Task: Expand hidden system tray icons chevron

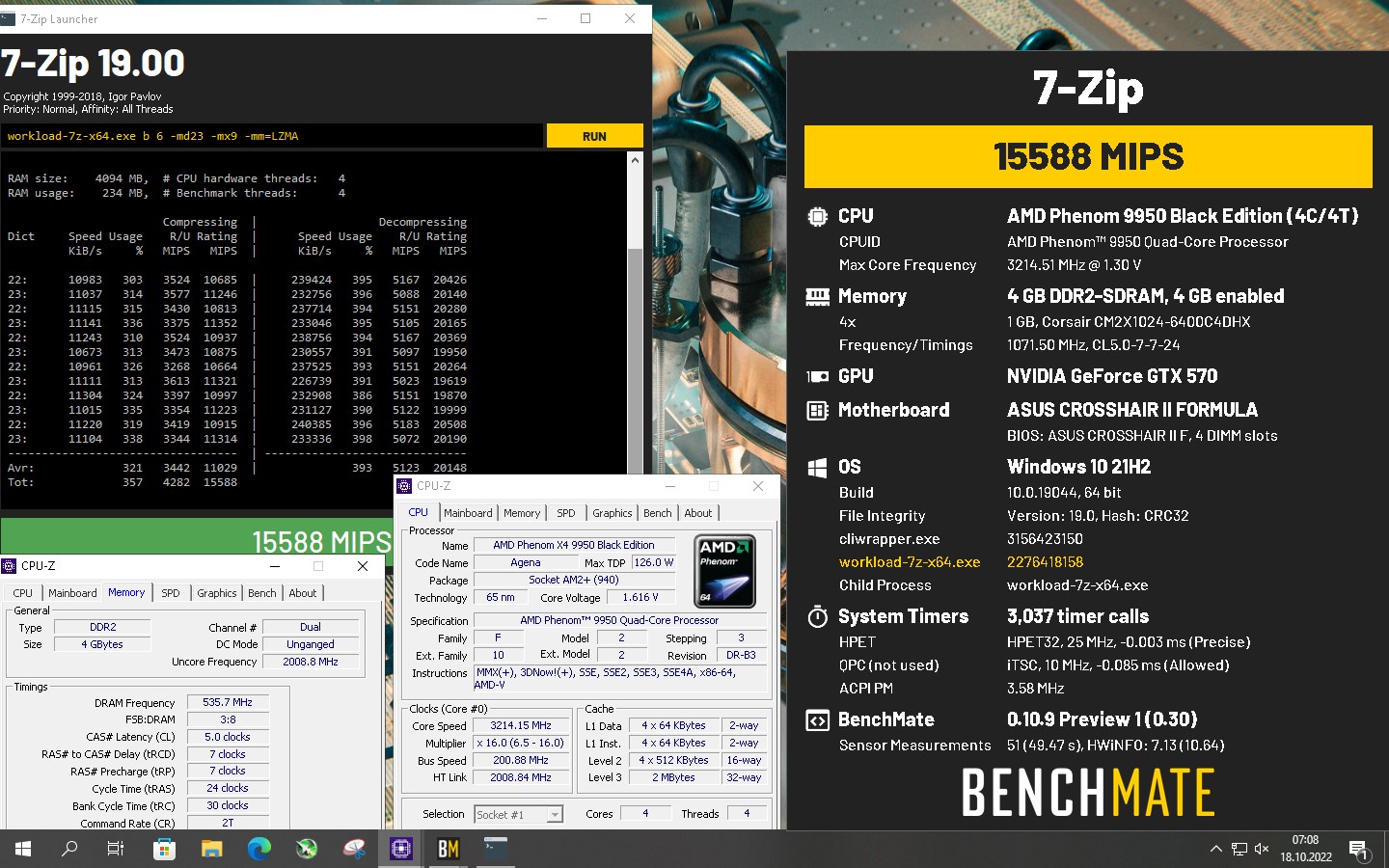Action: 1215,849
